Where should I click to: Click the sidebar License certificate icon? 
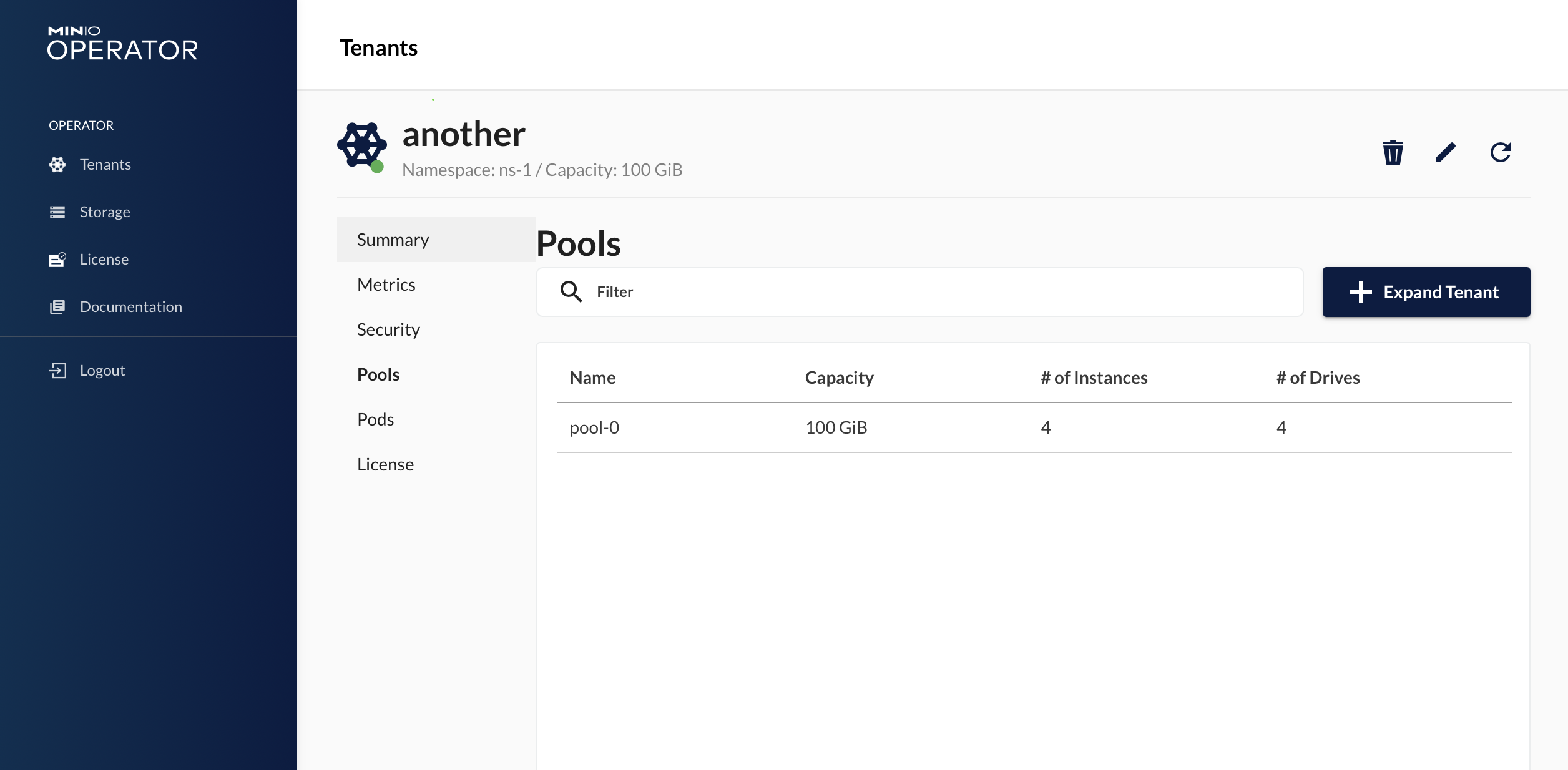point(57,260)
